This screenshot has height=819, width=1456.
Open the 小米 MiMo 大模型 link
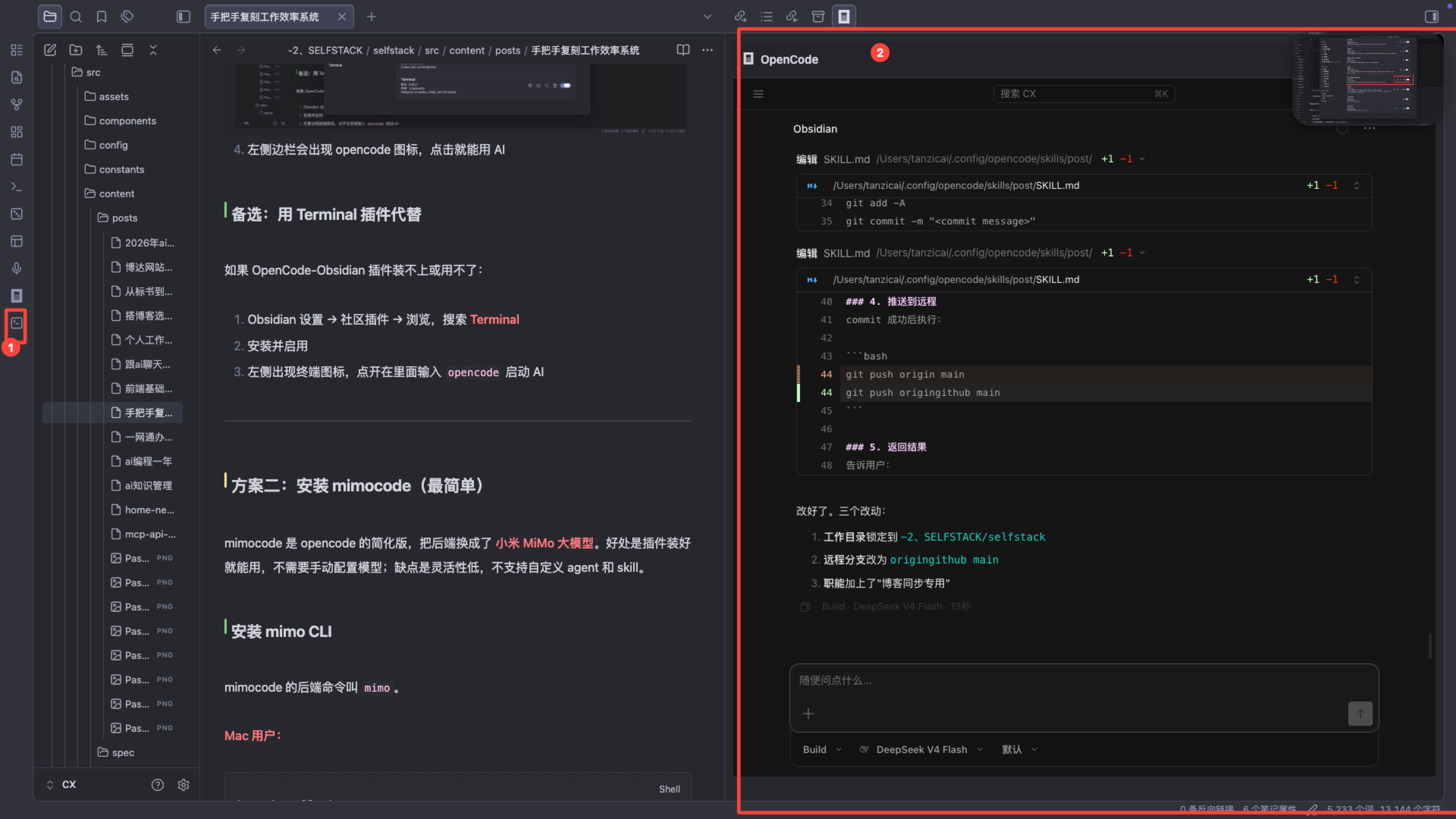tap(544, 543)
